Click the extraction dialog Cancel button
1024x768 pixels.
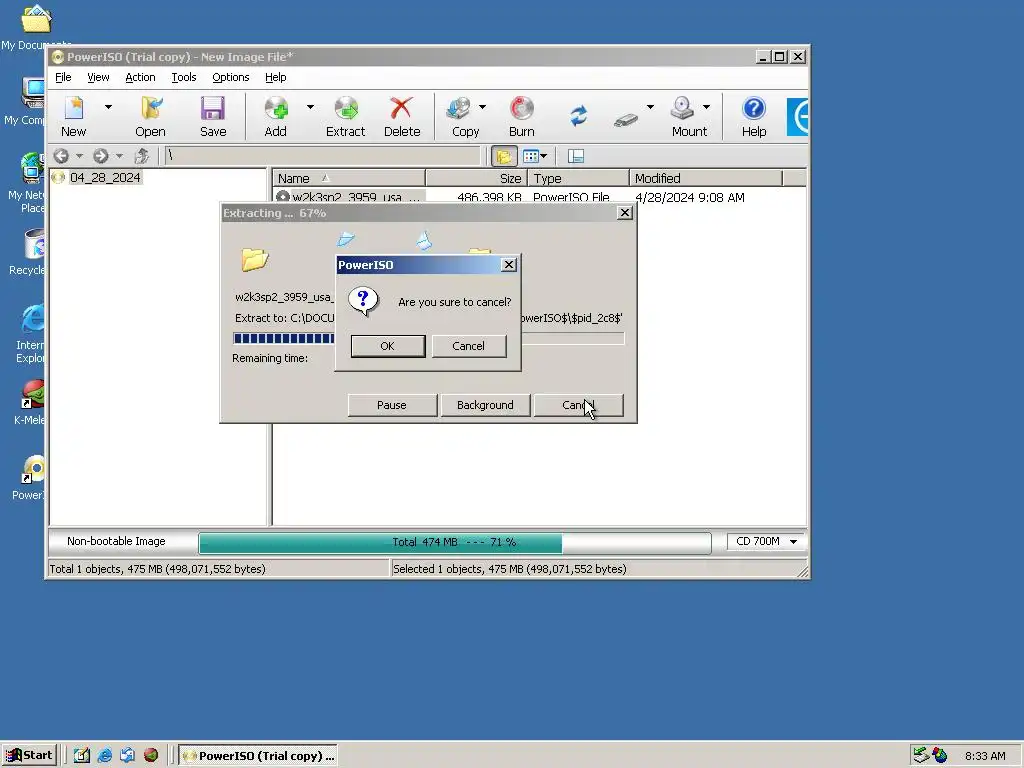(x=578, y=405)
